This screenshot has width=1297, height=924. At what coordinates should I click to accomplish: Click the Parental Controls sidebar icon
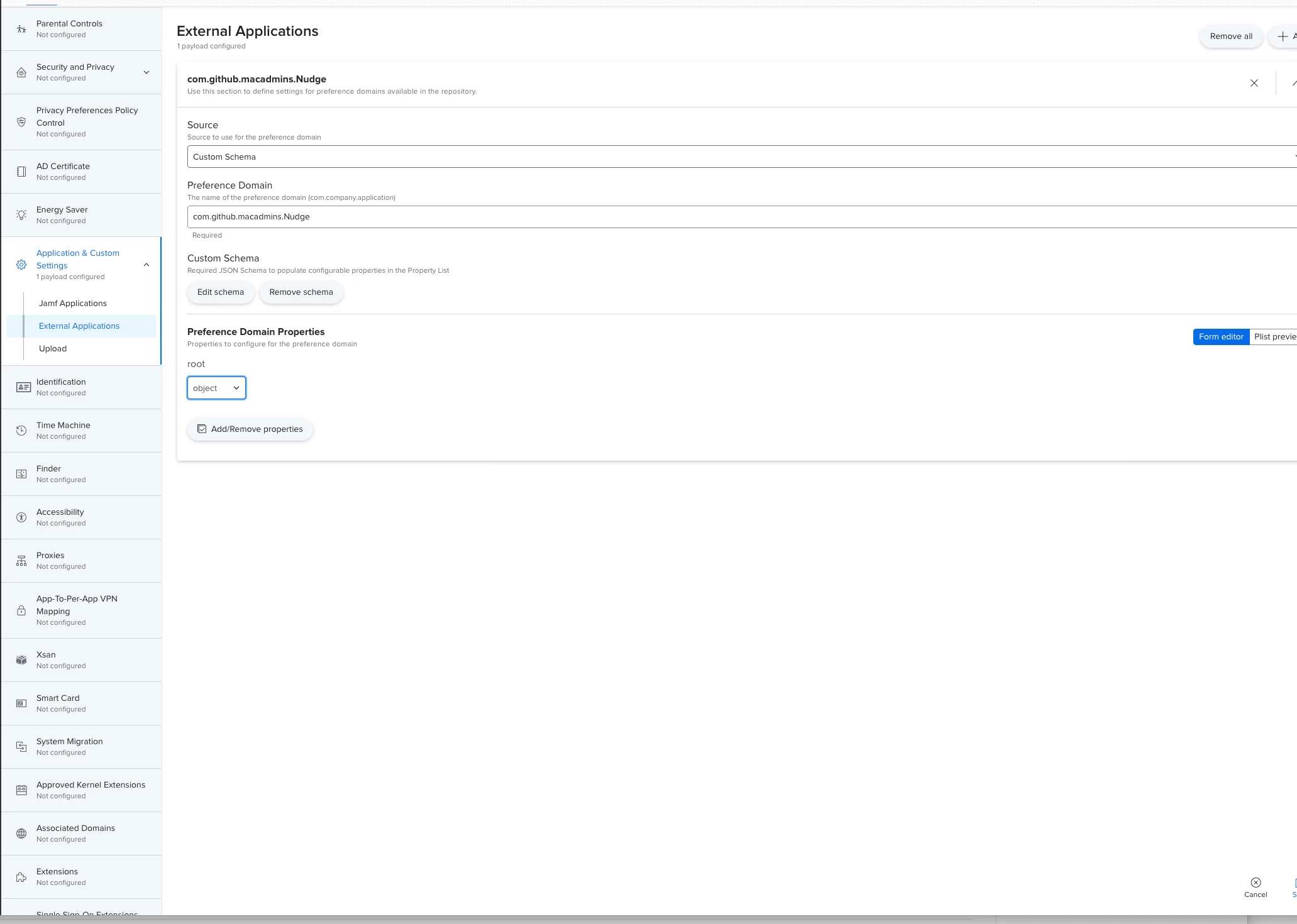pyautogui.click(x=21, y=29)
